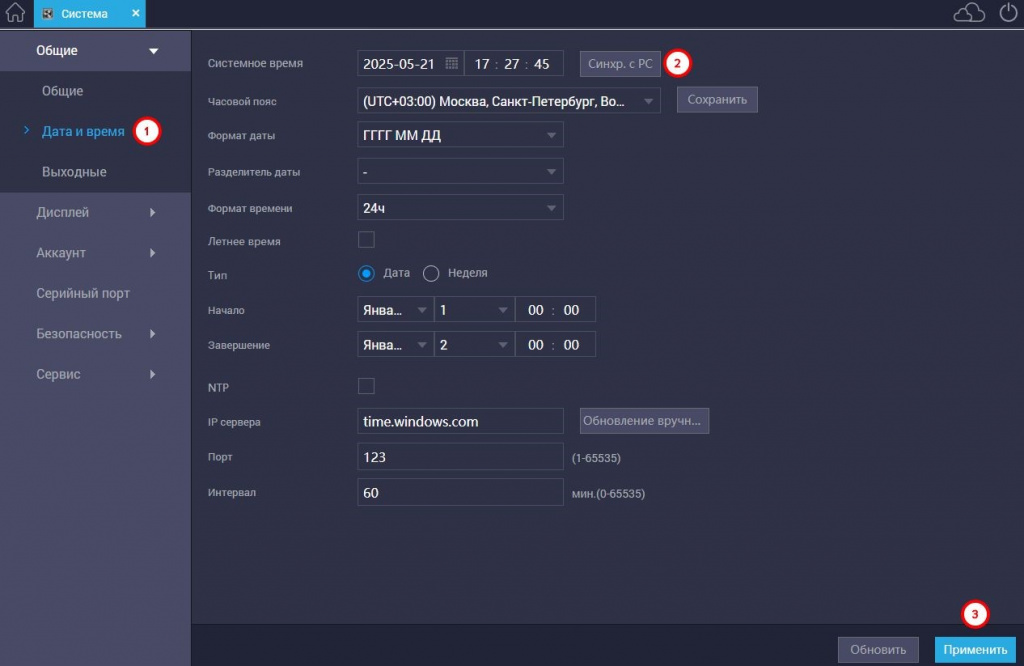Click the power icon in top right

(x=1007, y=13)
